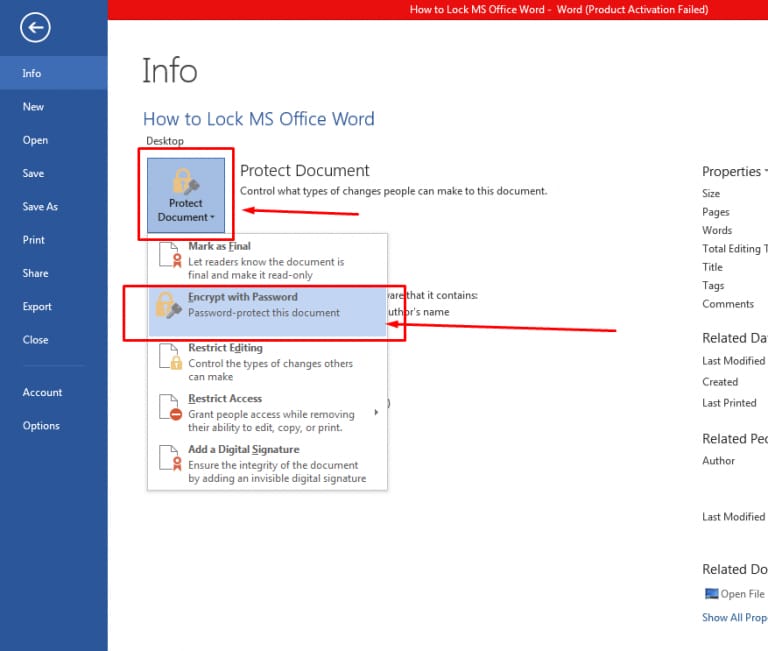Click the Open File Location folder icon
Image resolution: width=768 pixels, height=651 pixels.
point(711,594)
